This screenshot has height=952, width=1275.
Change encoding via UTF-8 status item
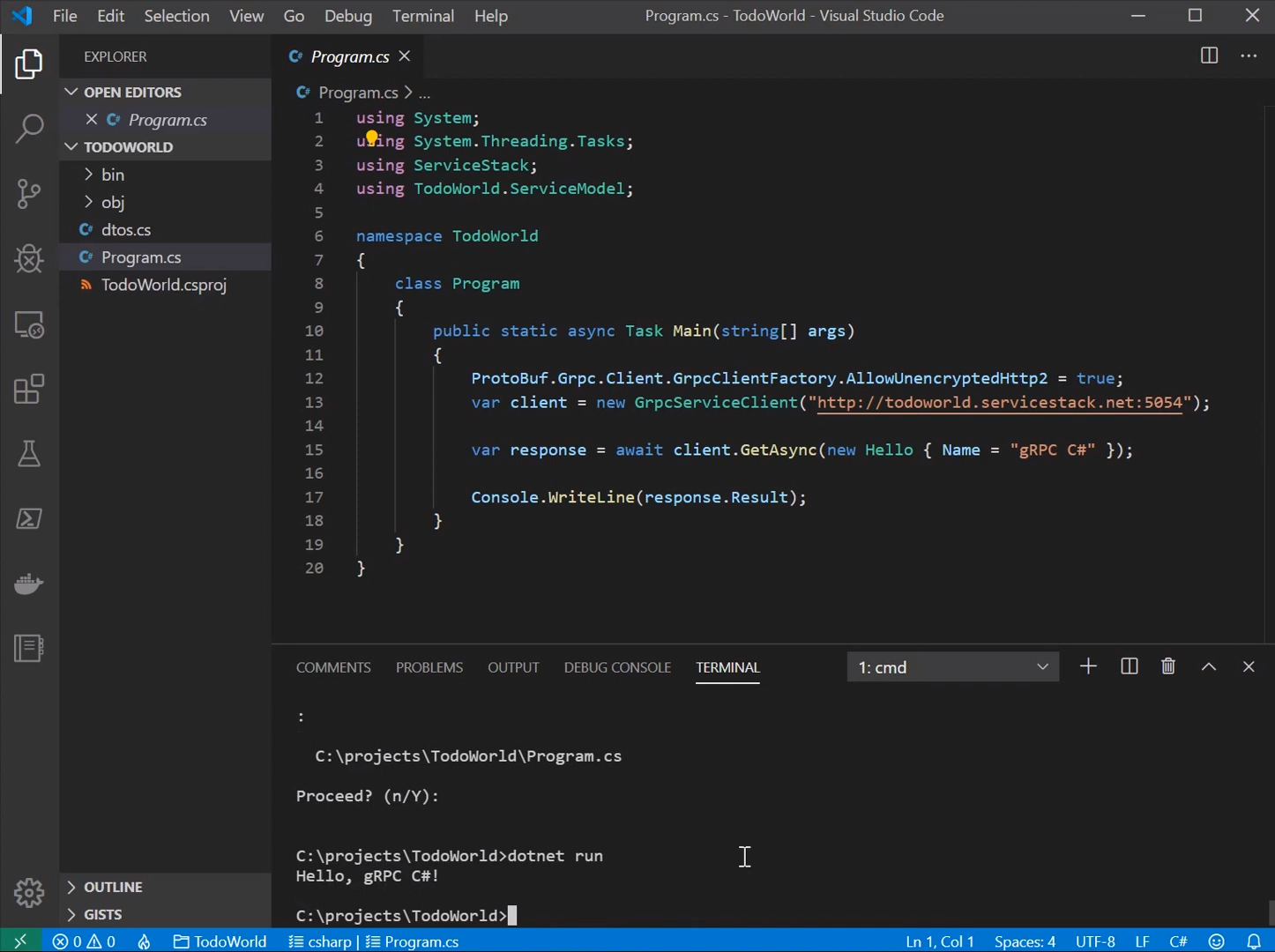pyautogui.click(x=1095, y=941)
